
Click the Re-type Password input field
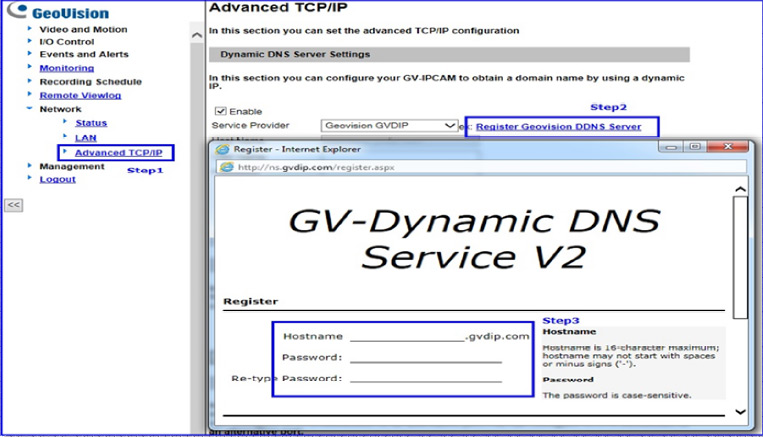[x=426, y=378]
